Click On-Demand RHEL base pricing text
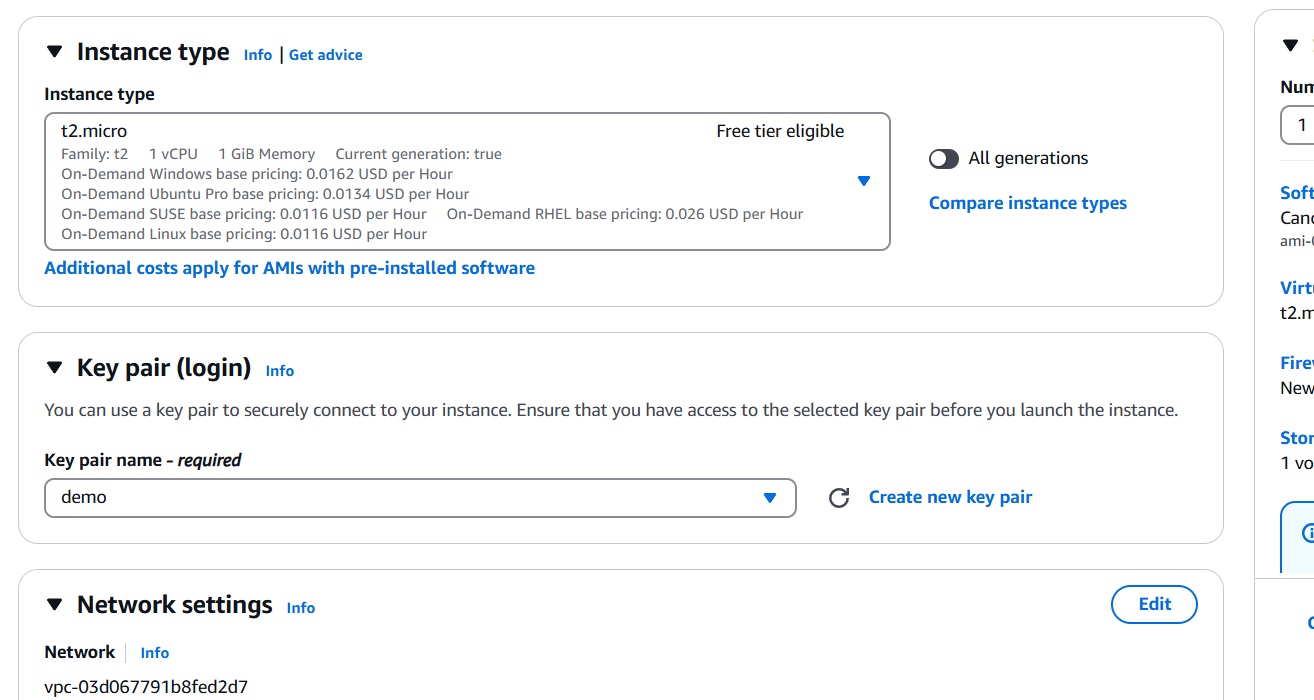The width and height of the screenshot is (1314, 700). [625, 214]
